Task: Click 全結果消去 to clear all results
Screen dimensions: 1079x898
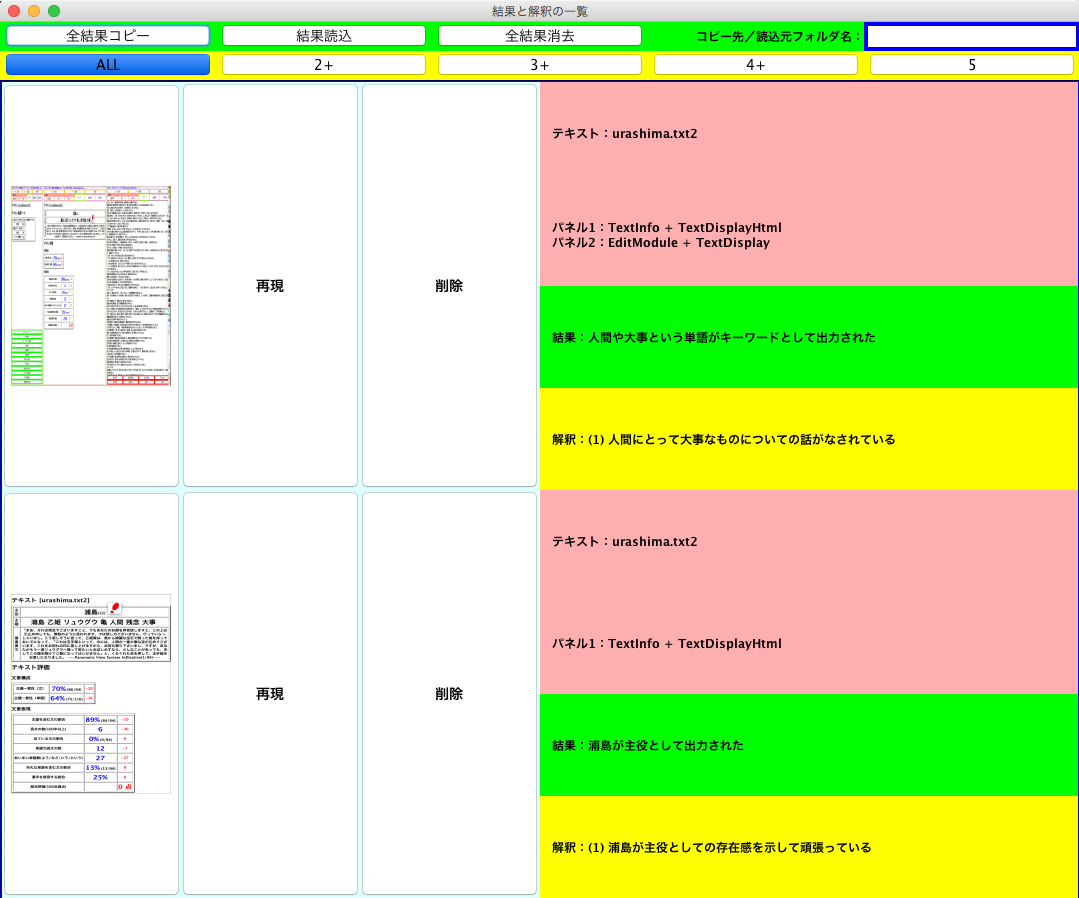Action: coord(539,35)
